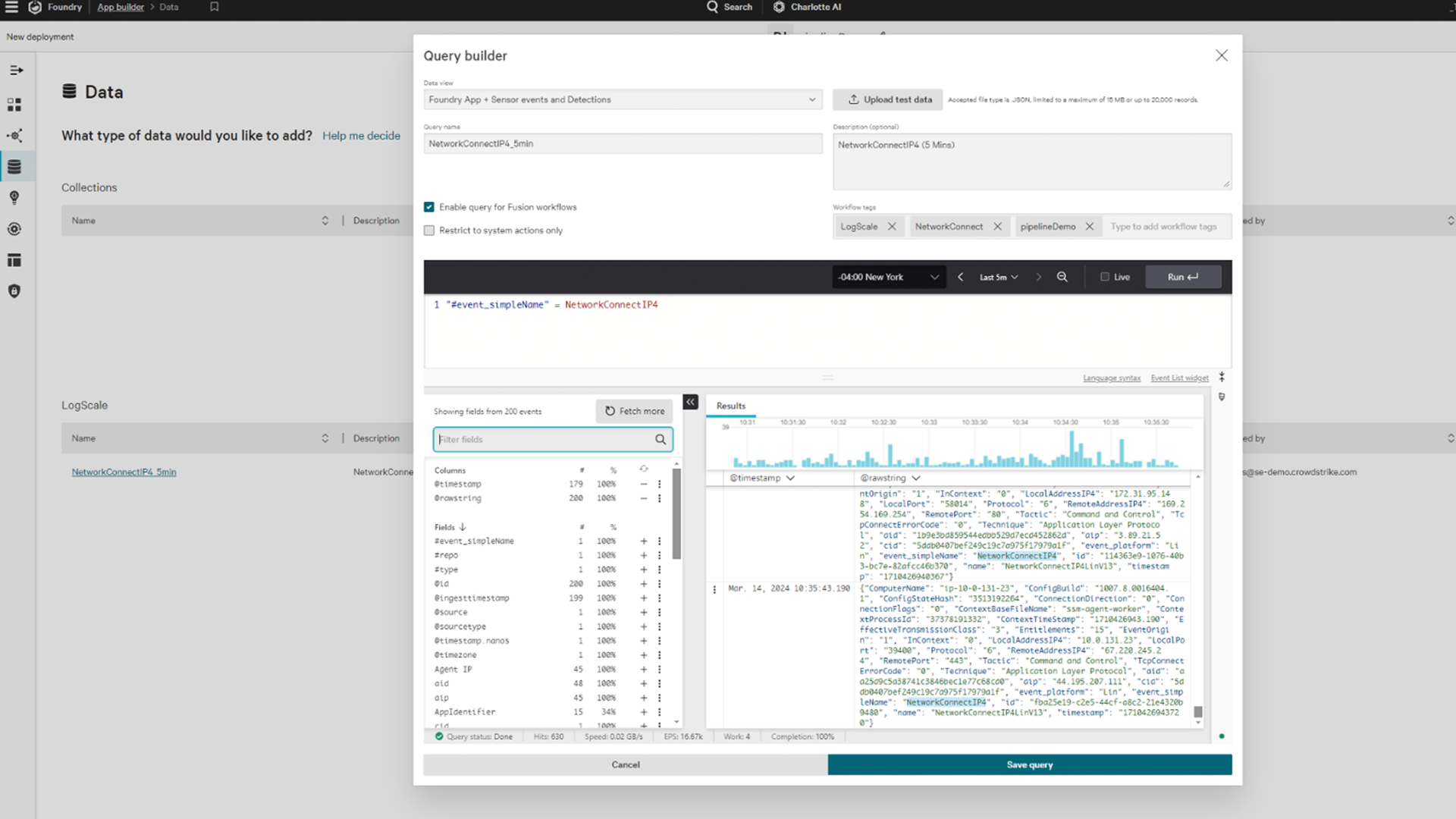Check Restrict to system actions only
This screenshot has width=1456, height=819.
pos(429,231)
